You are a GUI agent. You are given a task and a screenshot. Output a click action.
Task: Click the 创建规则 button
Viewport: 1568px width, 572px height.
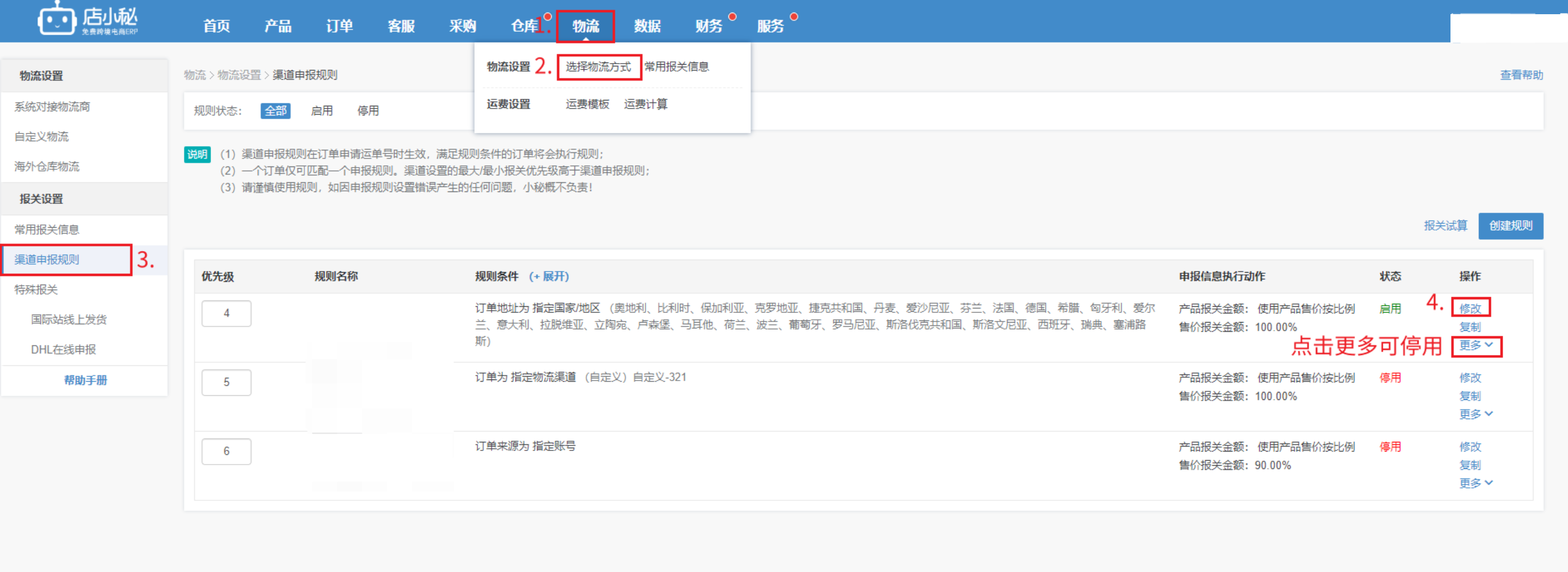(x=1510, y=226)
